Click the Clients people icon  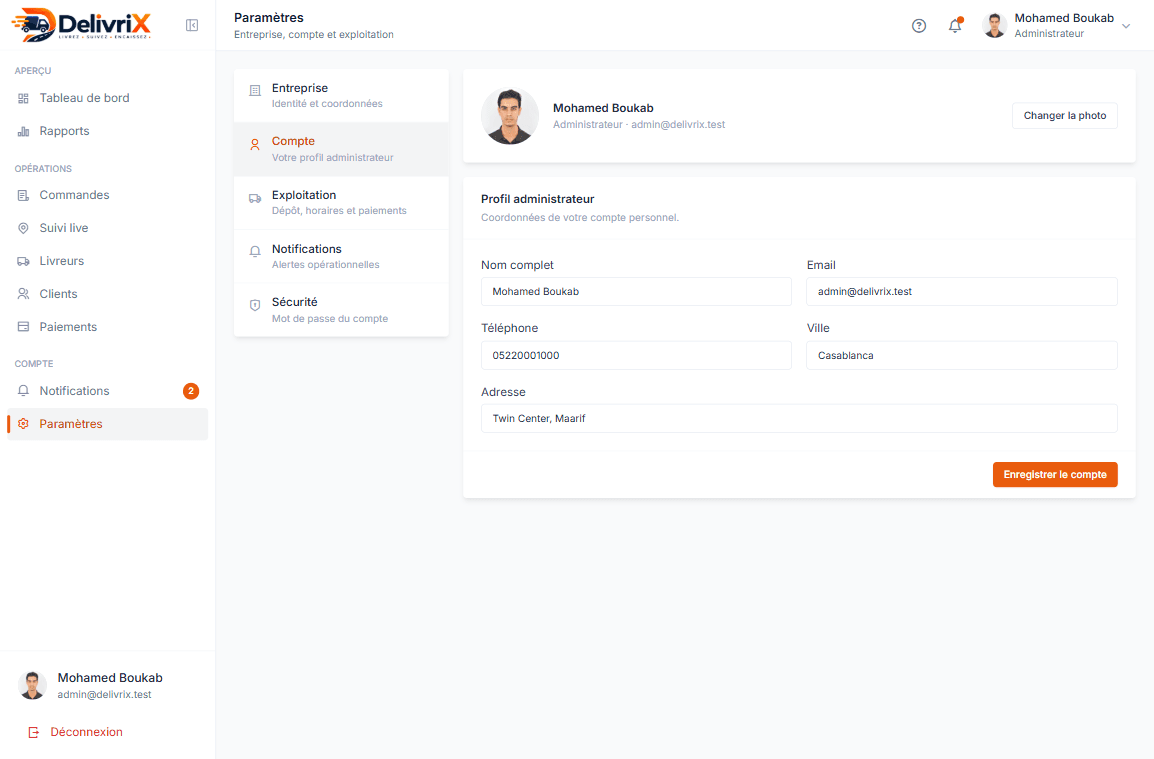(x=24, y=294)
